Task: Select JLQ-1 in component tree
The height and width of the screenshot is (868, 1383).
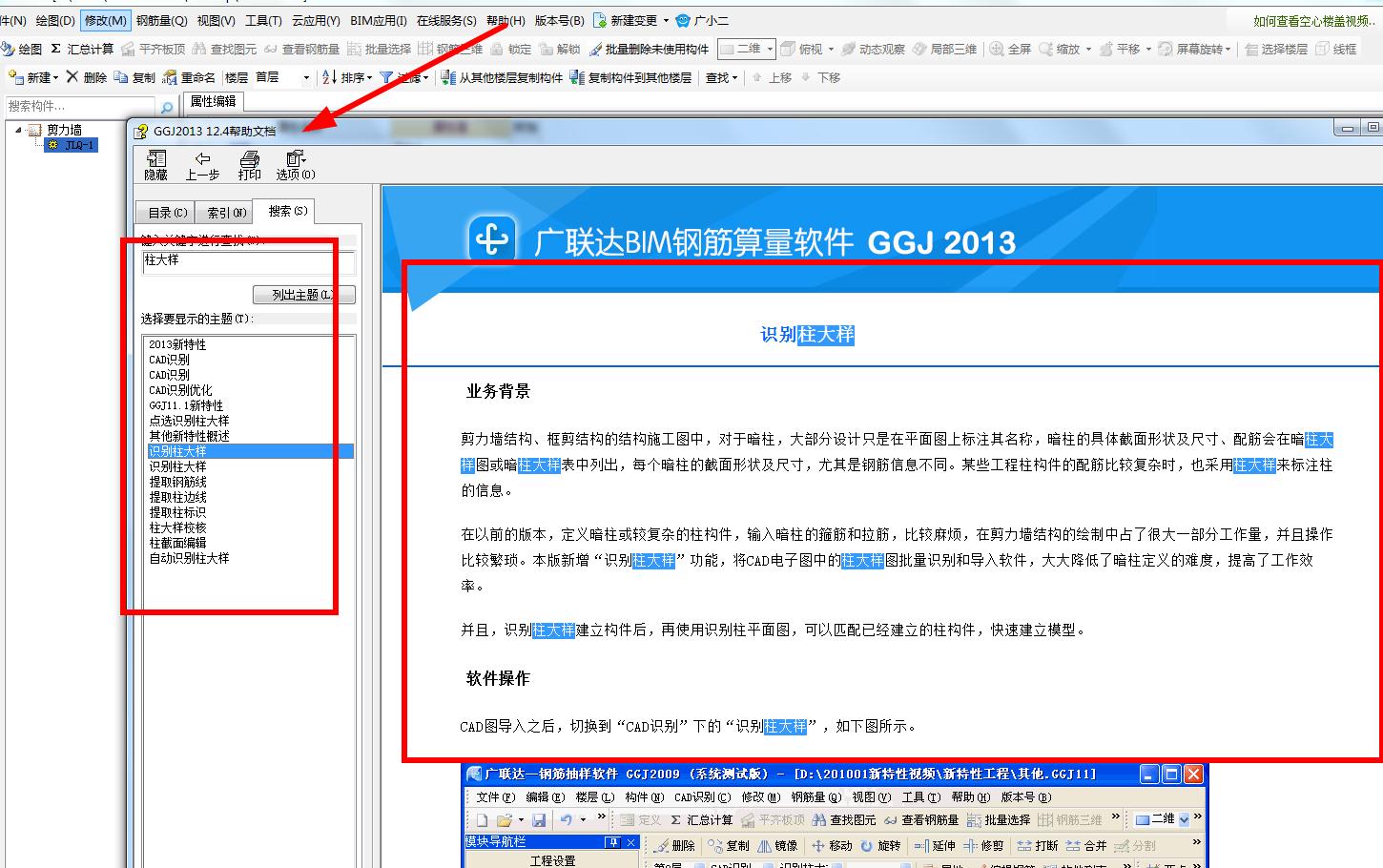Action: 72,145
